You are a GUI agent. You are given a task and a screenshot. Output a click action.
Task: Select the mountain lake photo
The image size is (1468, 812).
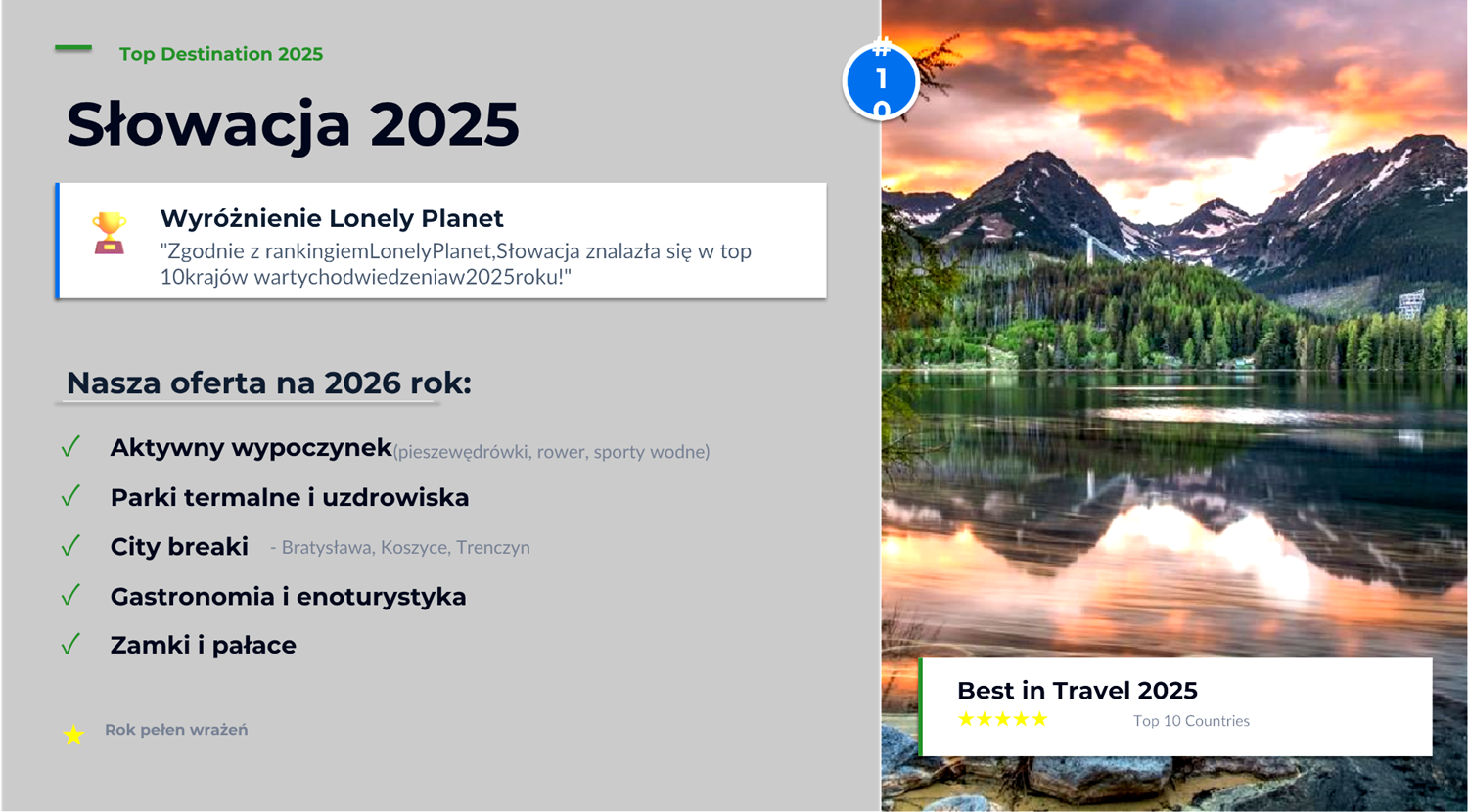click(x=1174, y=406)
